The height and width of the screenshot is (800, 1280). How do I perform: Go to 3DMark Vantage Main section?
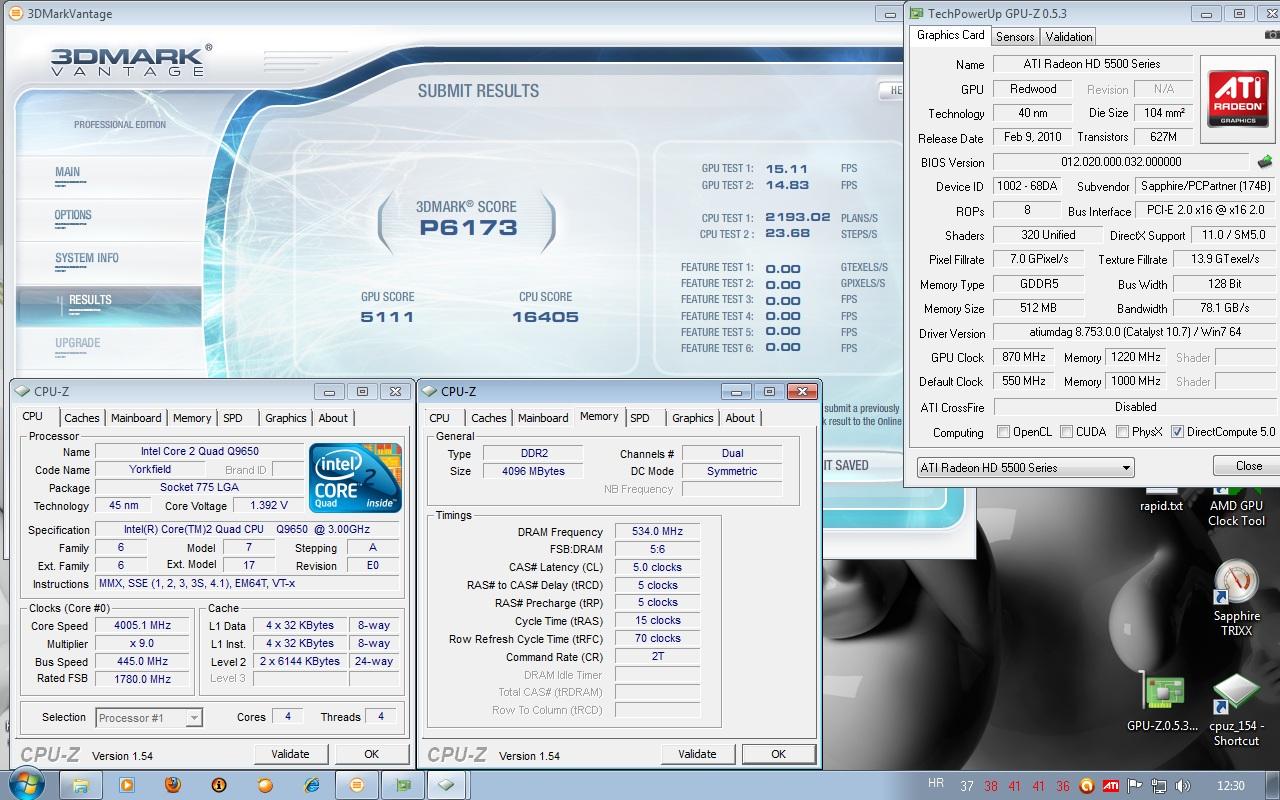tap(67, 172)
